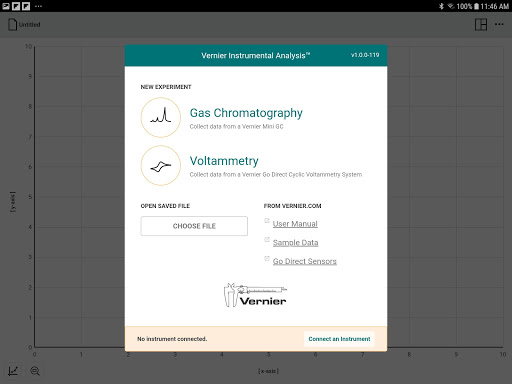Open the top-right three-dot options menu
512x384 pixels.
point(499,24)
